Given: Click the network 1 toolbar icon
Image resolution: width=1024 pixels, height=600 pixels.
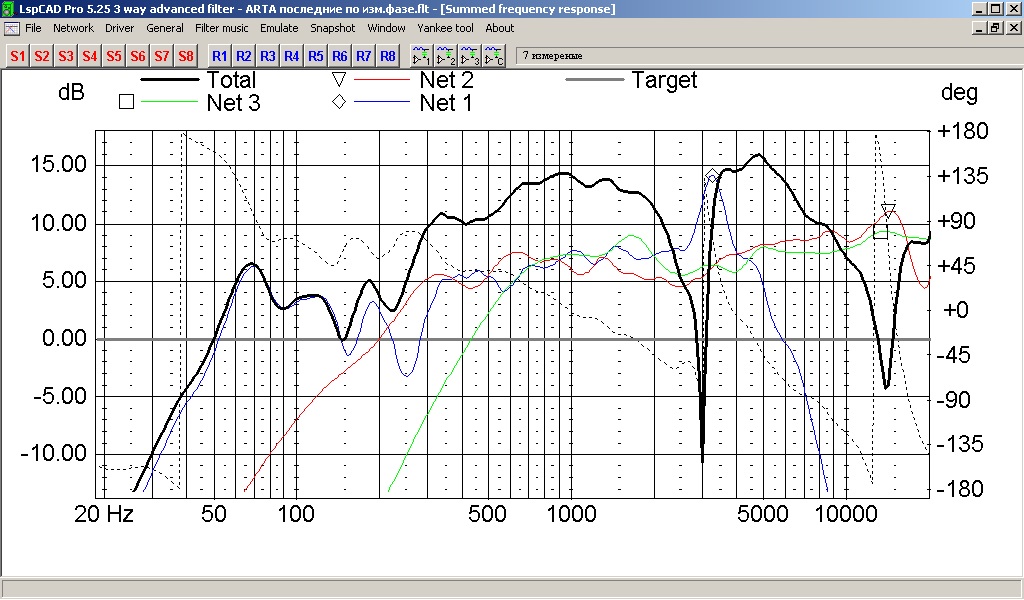Looking at the screenshot, I should (421, 56).
